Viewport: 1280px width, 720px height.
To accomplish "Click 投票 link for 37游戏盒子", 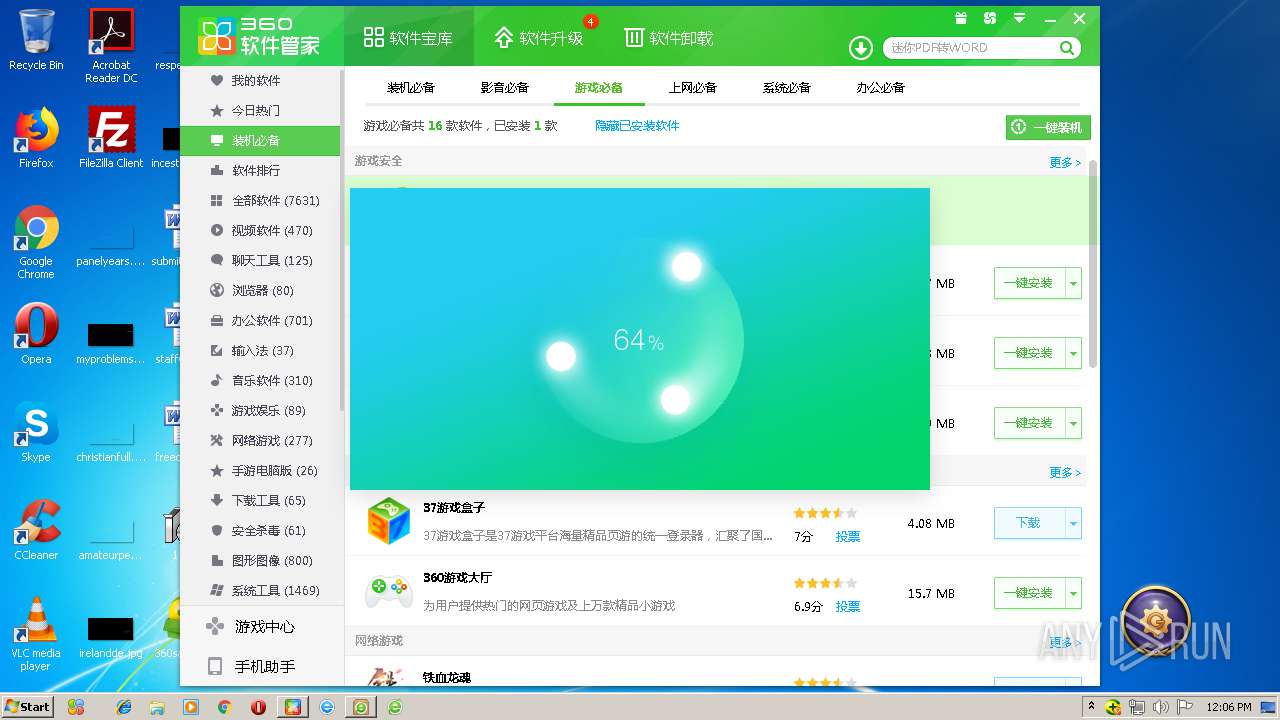I will (x=848, y=537).
